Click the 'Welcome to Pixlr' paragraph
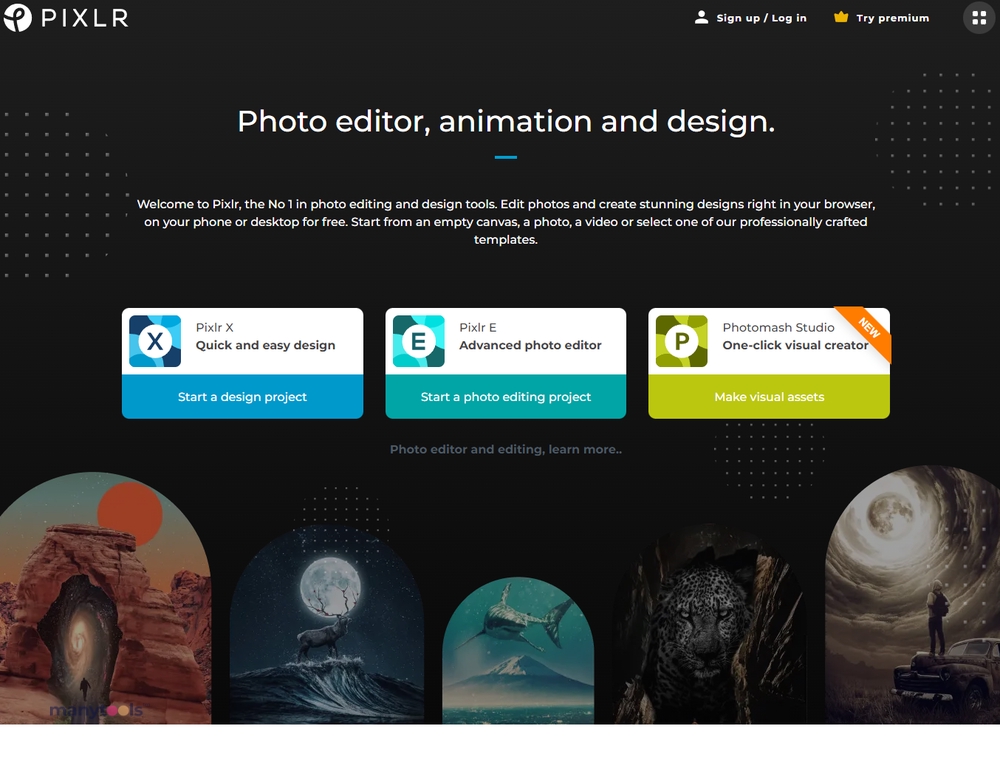 (506, 221)
